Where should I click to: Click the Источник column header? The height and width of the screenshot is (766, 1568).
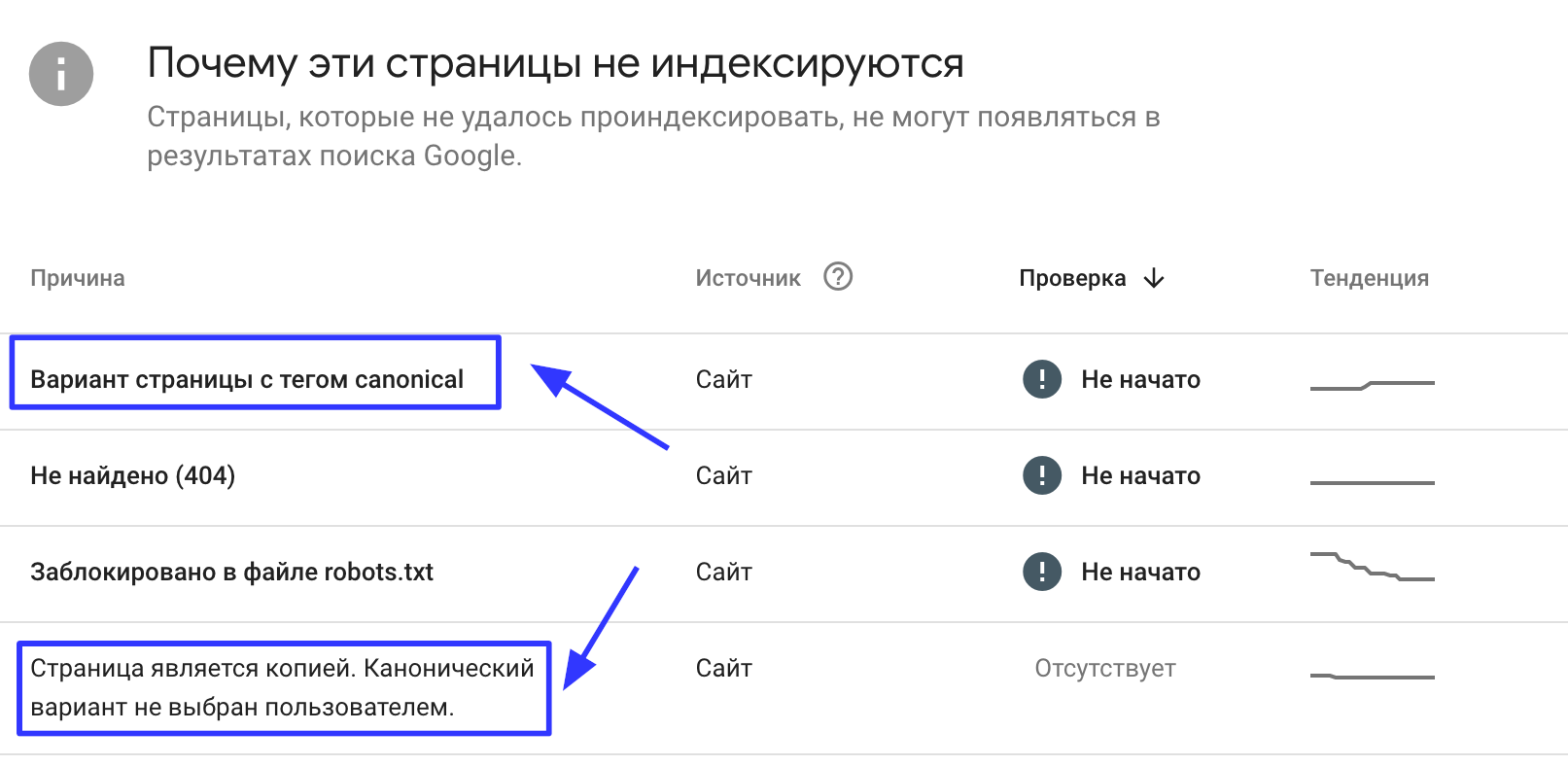point(748,278)
